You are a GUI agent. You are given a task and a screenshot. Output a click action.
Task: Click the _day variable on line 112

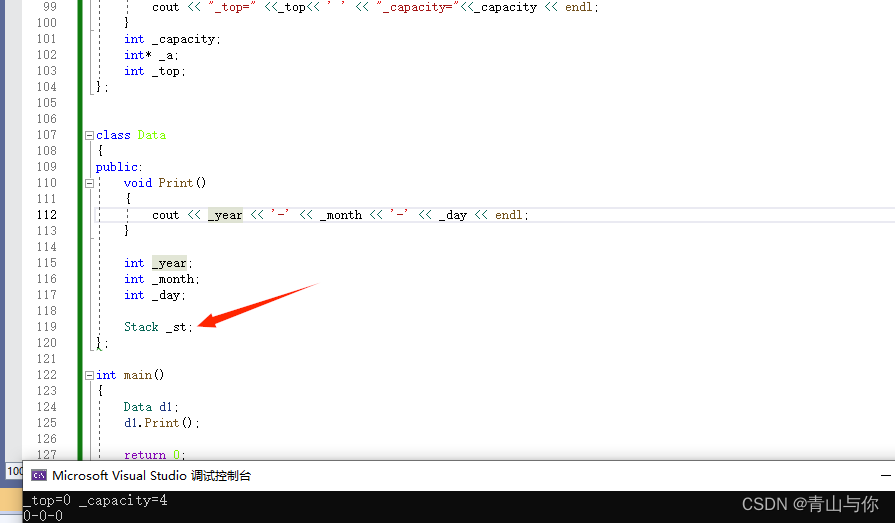(453, 215)
